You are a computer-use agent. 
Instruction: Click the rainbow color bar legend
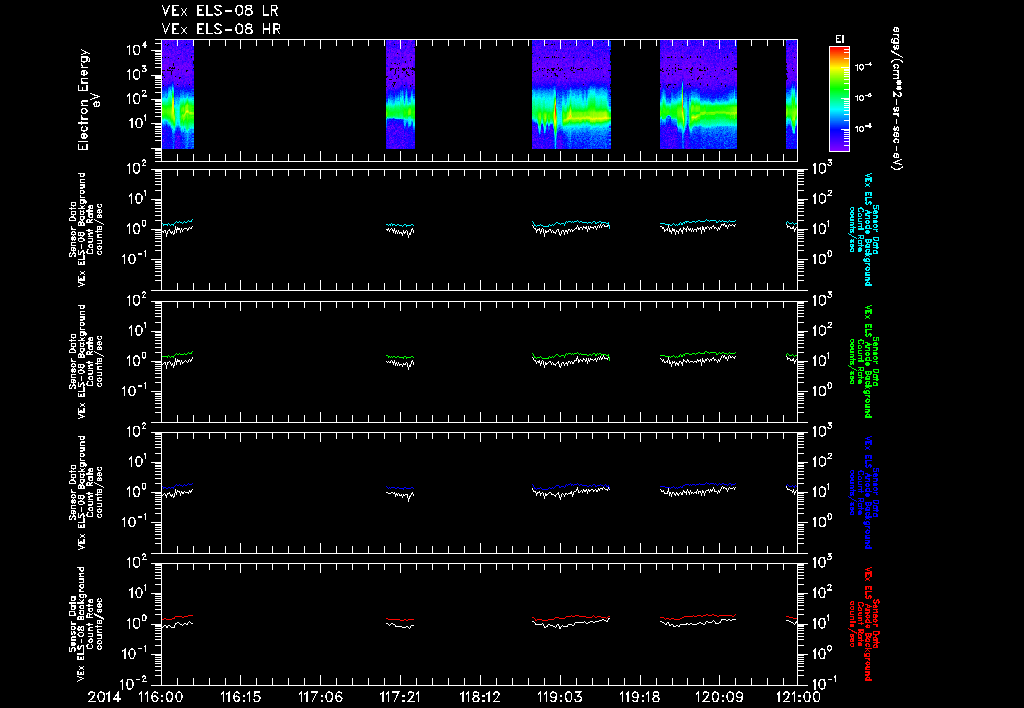[x=839, y=99]
